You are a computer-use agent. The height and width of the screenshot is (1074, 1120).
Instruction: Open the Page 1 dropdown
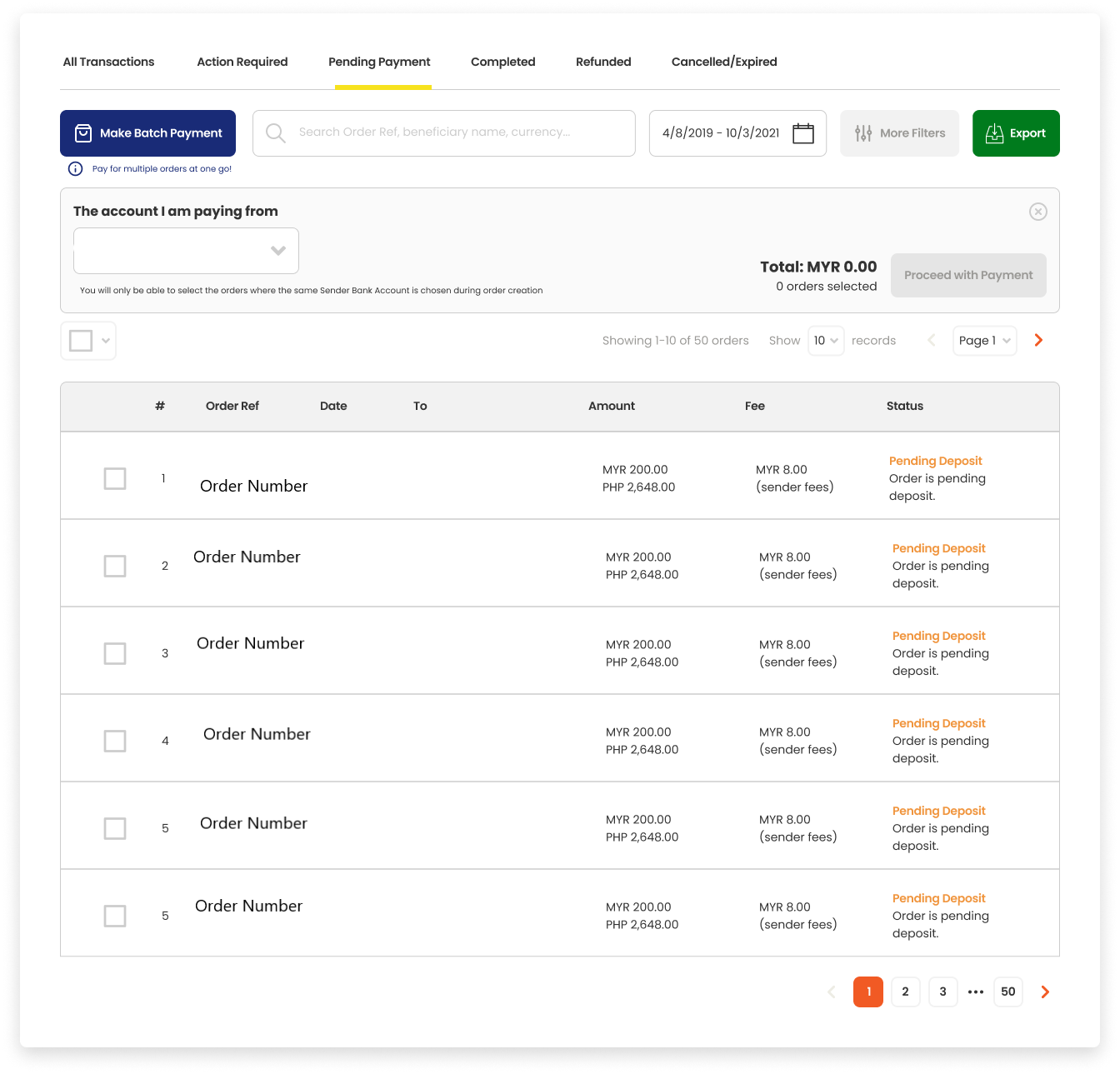[x=984, y=341]
